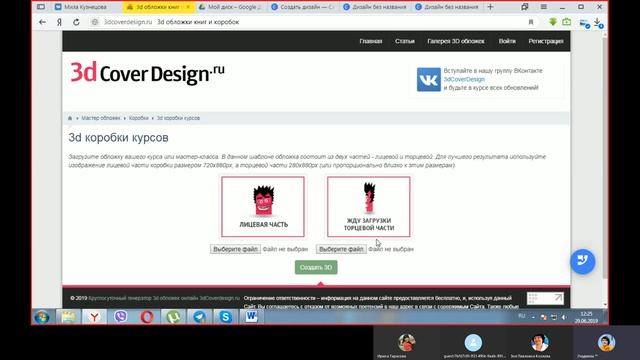Open Skype from the taskbar

(226, 317)
